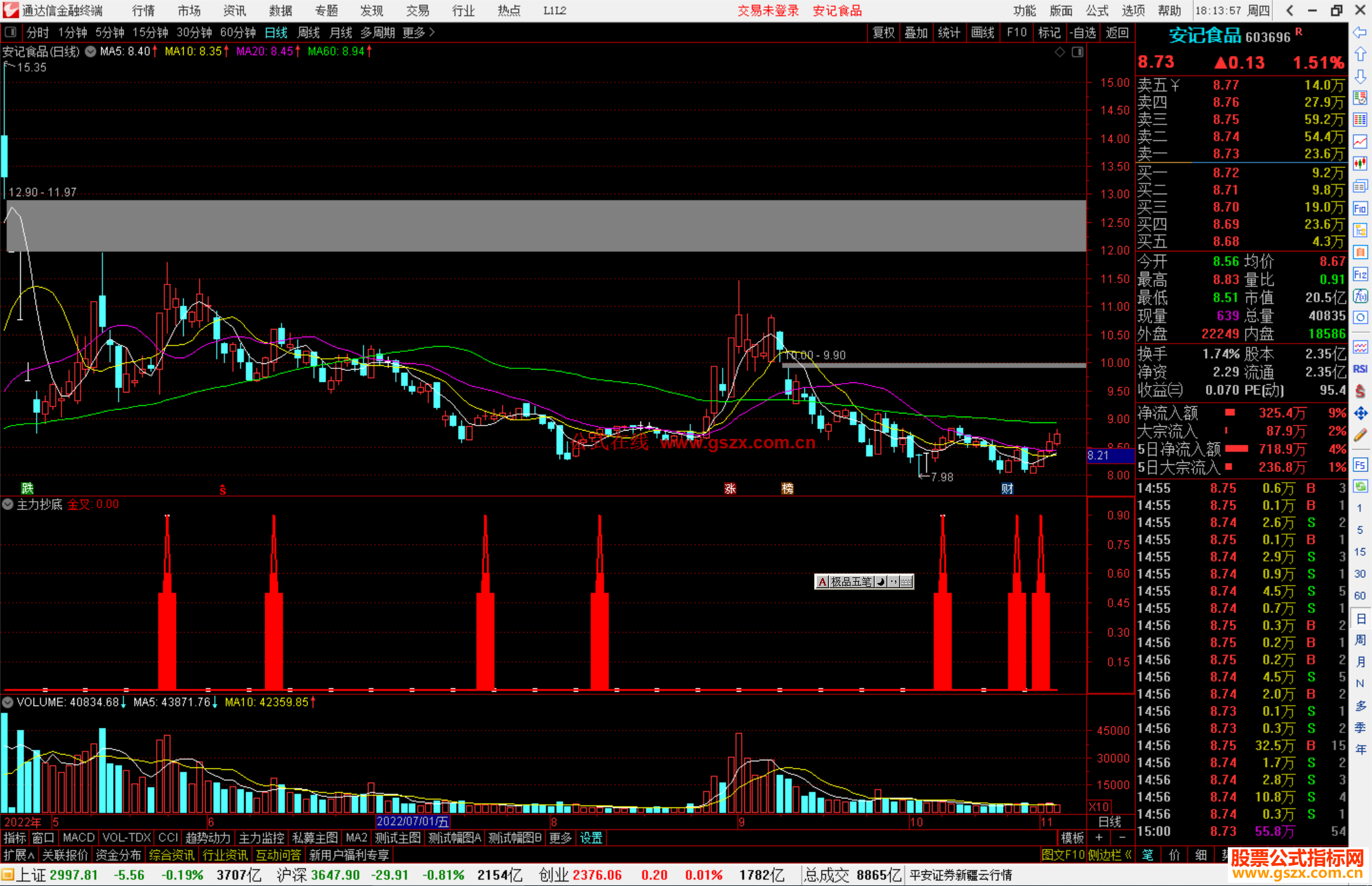
Task: Click the tree structure icon in sidebar
Action: [x=1359, y=230]
